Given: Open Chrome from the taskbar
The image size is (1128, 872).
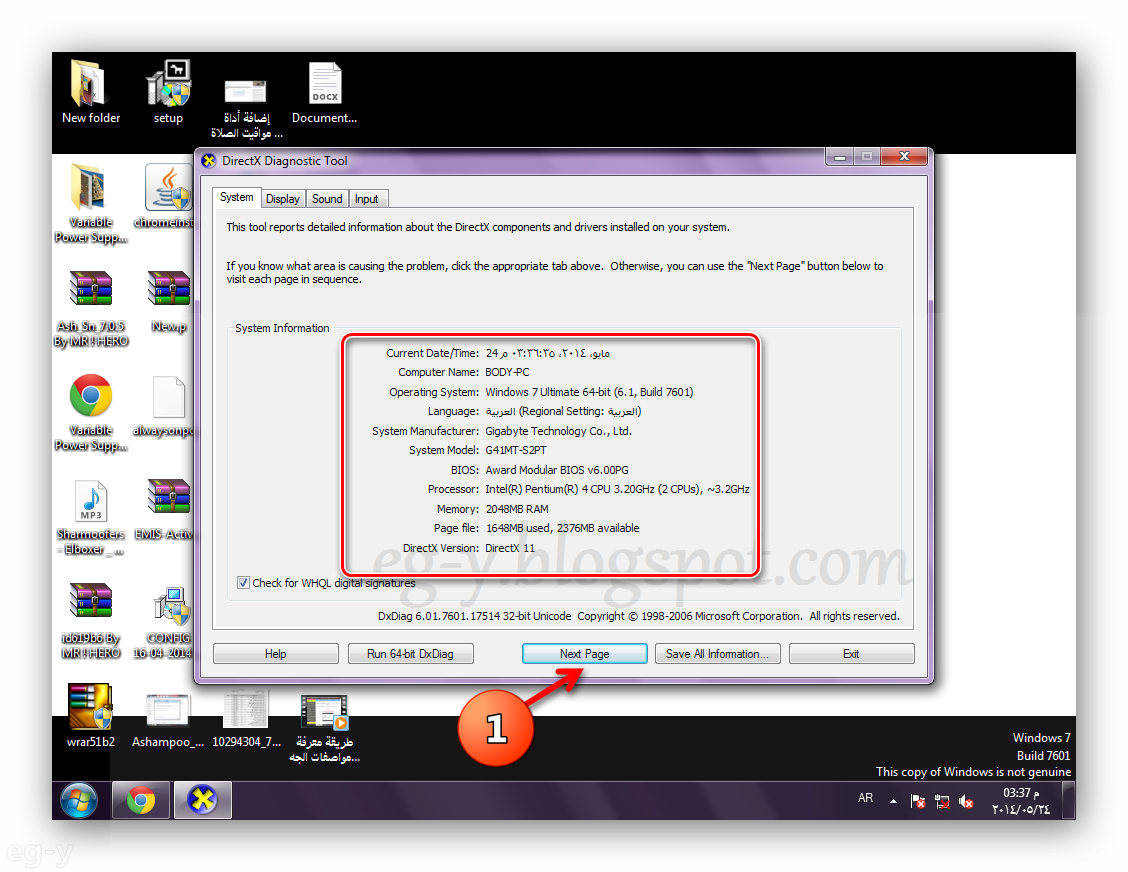Looking at the screenshot, I should pos(141,800).
